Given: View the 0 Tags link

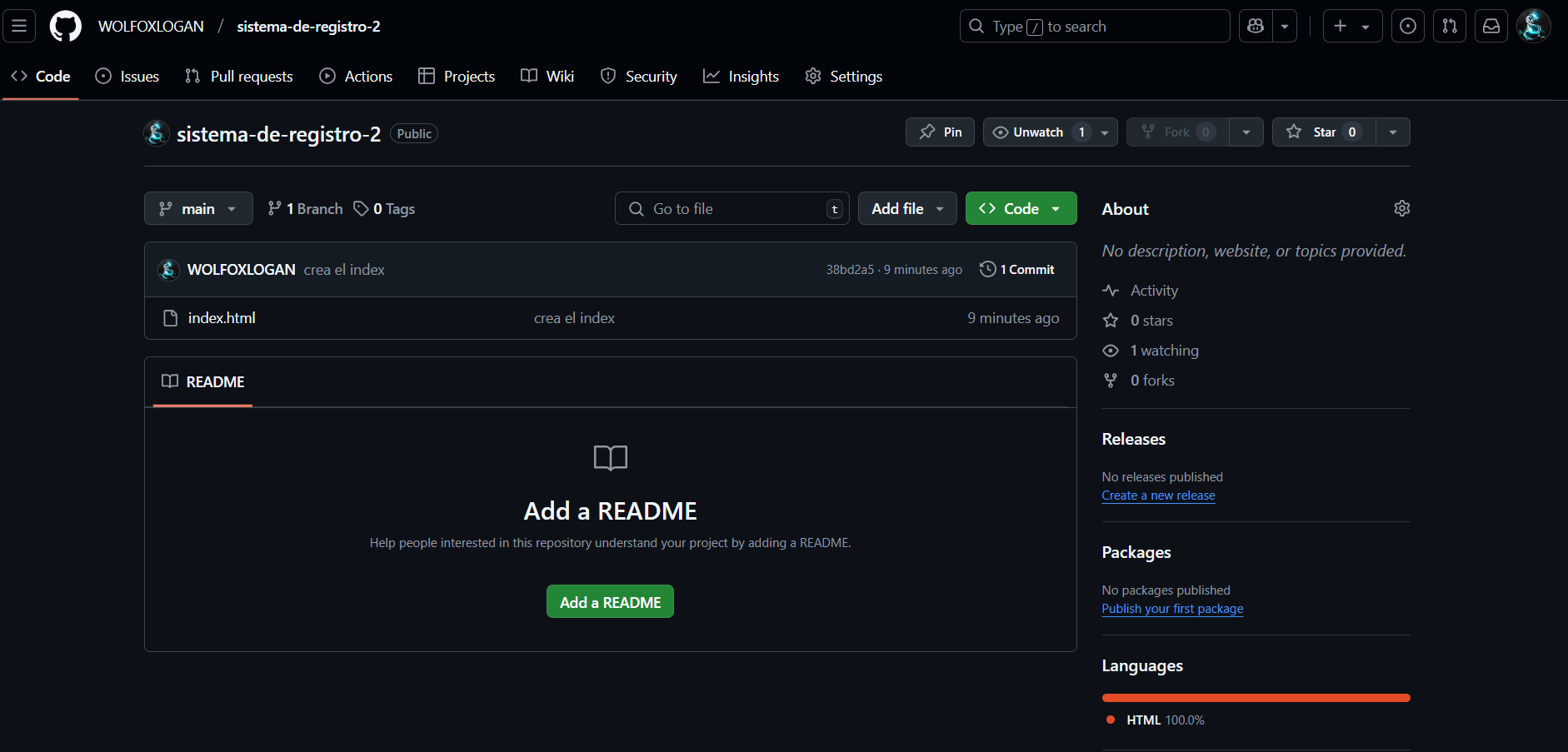Looking at the screenshot, I should (384, 208).
